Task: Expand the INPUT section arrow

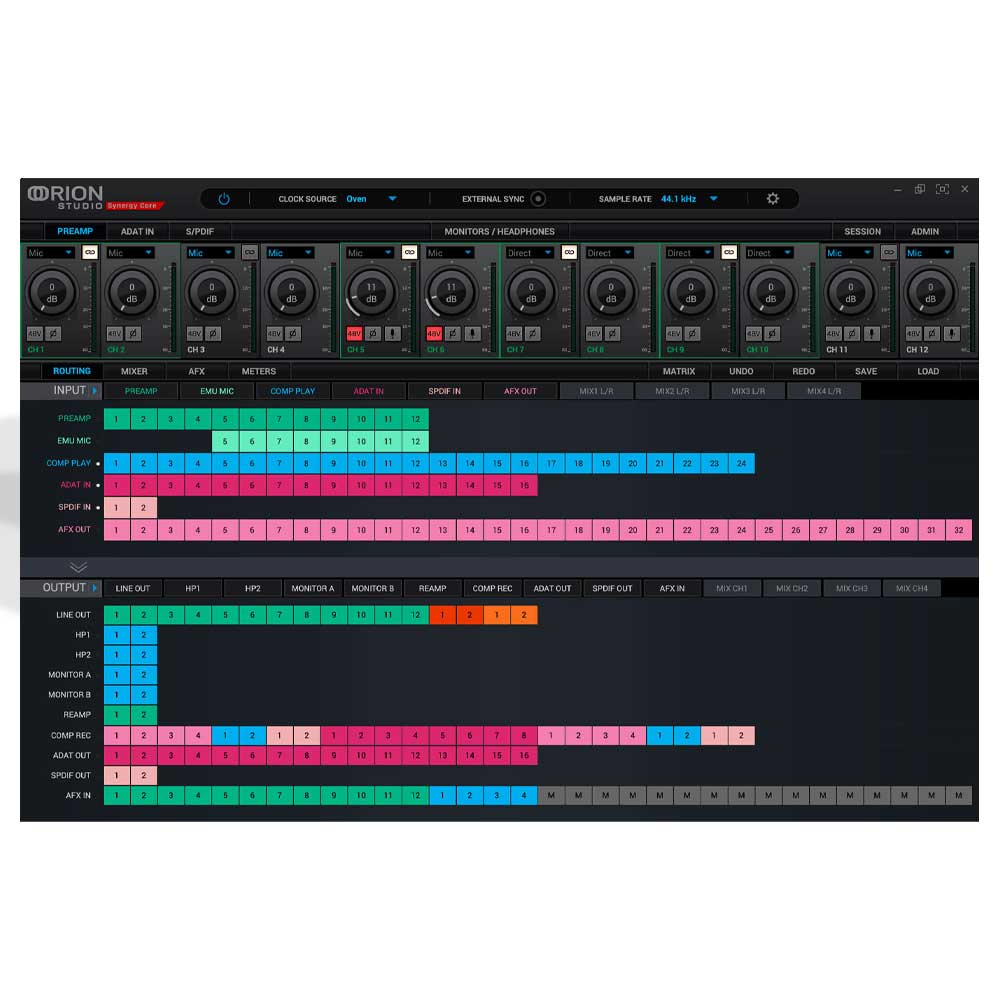Action: pyautogui.click(x=94, y=390)
